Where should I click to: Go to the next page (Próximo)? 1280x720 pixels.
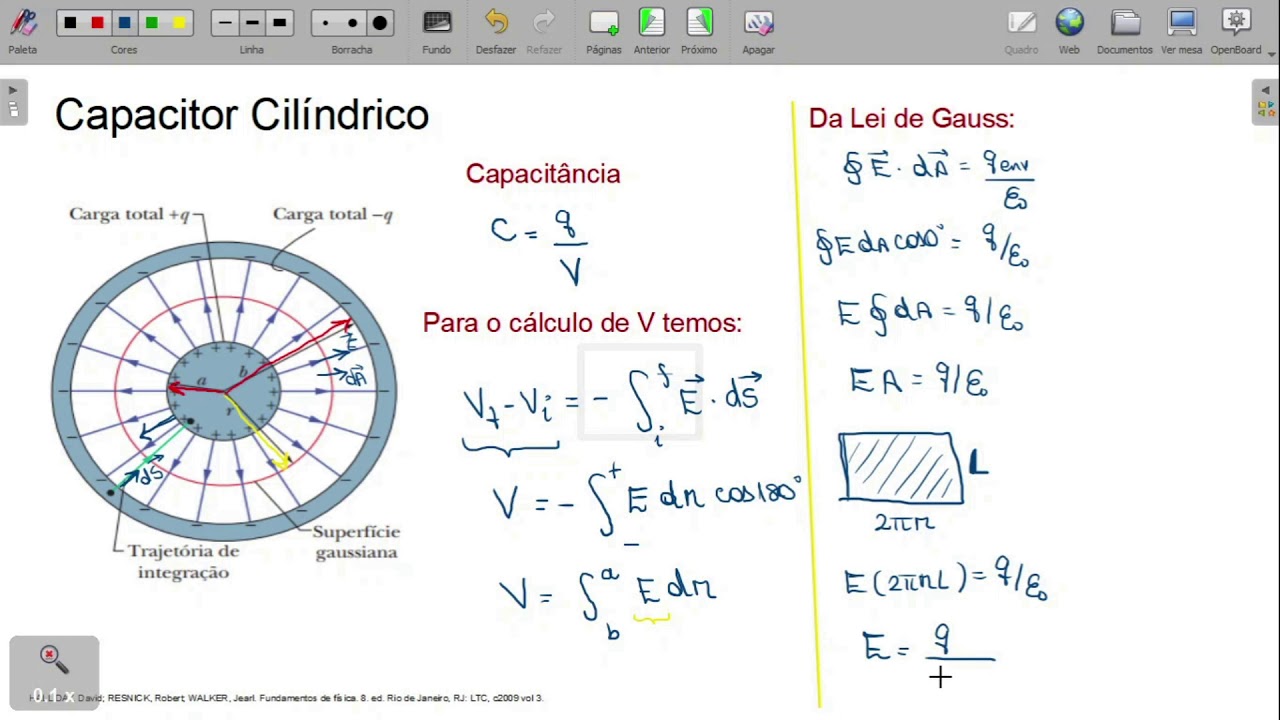click(x=699, y=30)
